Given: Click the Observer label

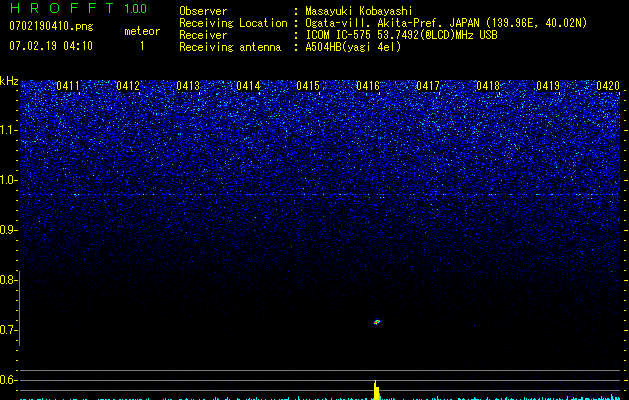Looking at the screenshot, I should (203, 11).
